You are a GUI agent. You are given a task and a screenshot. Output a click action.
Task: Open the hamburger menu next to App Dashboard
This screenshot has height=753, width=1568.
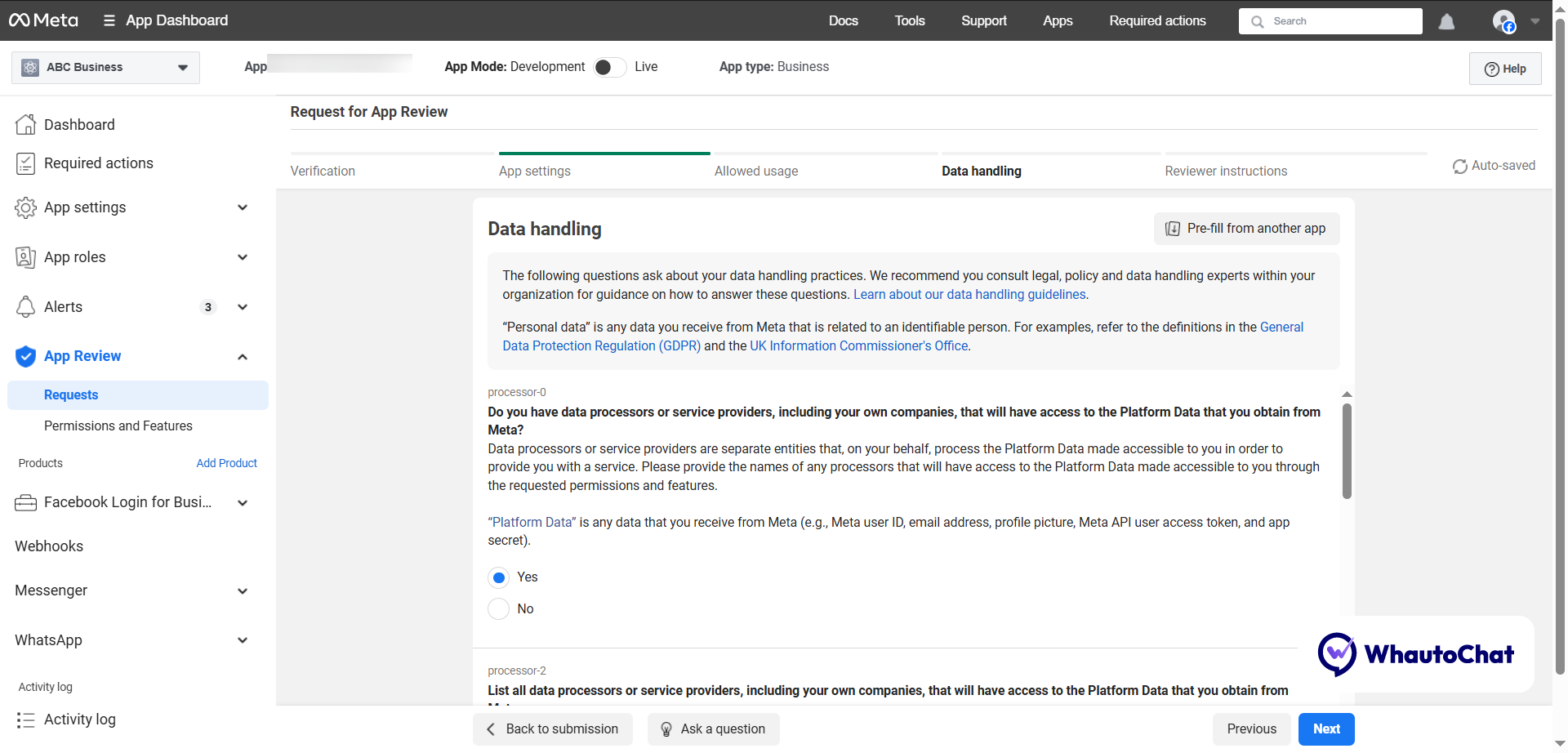click(109, 20)
